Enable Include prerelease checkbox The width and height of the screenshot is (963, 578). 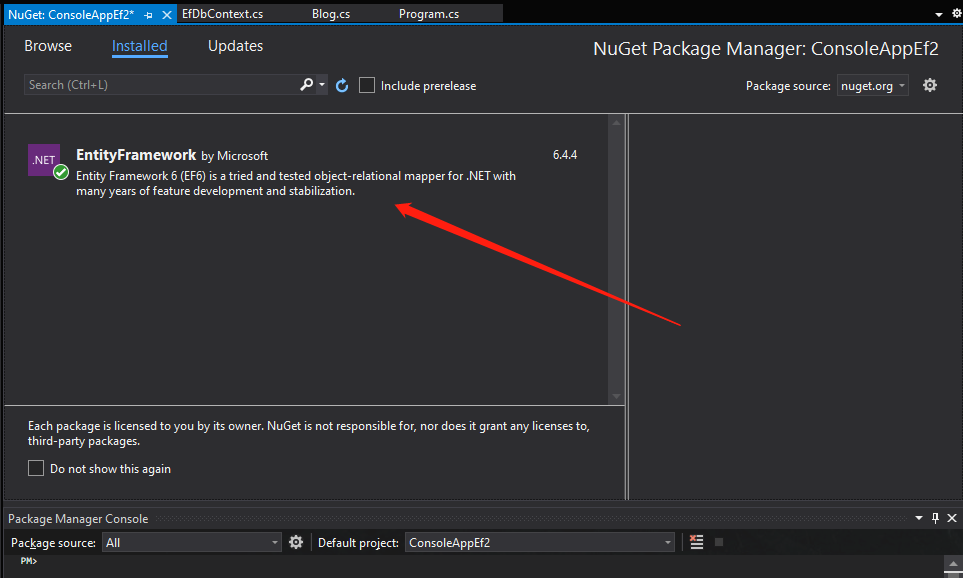pos(367,85)
